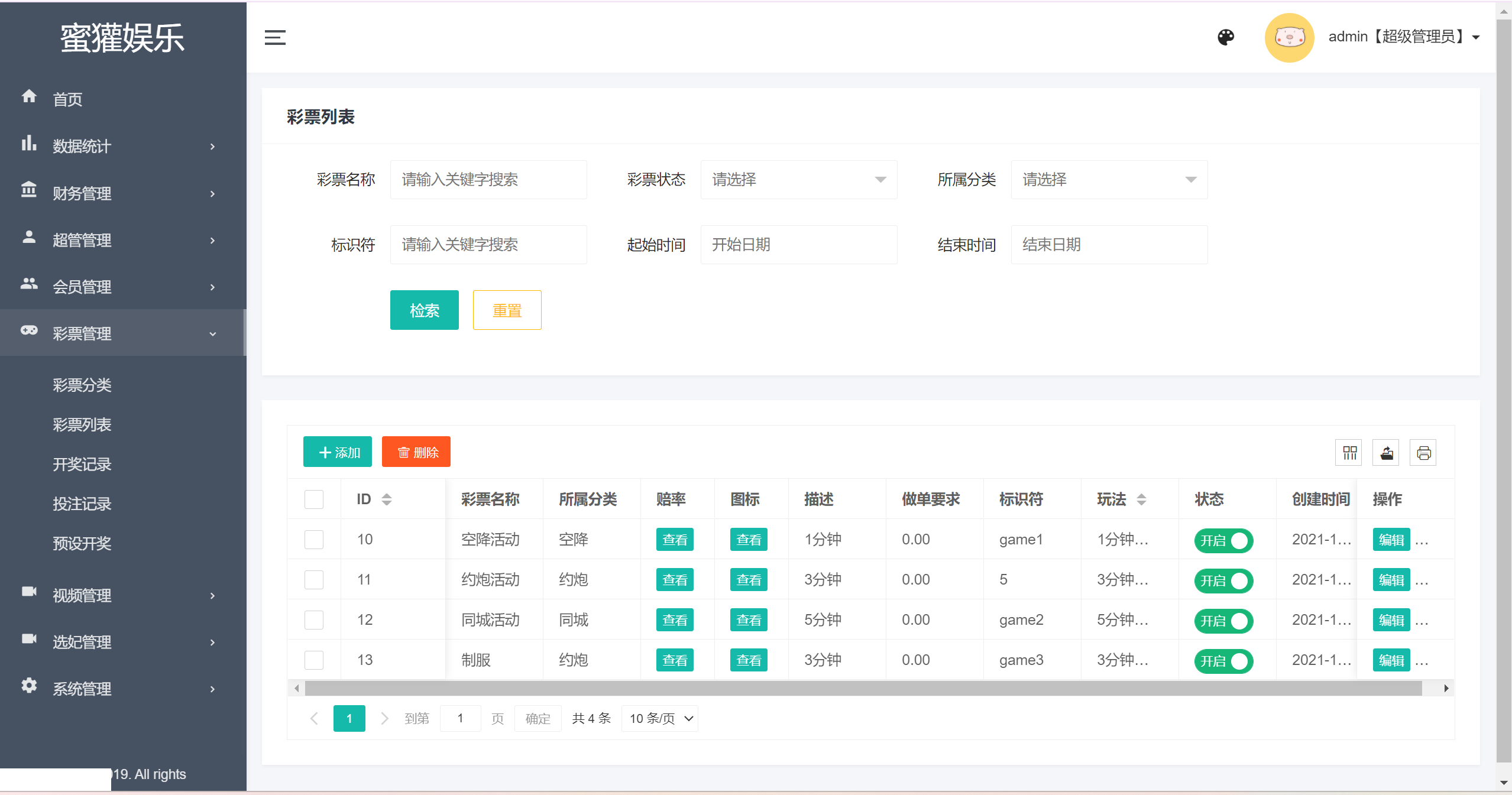This screenshot has width=1512, height=795.
Task: Click the 会员管理 users icon in sidebar
Action: pos(29,285)
